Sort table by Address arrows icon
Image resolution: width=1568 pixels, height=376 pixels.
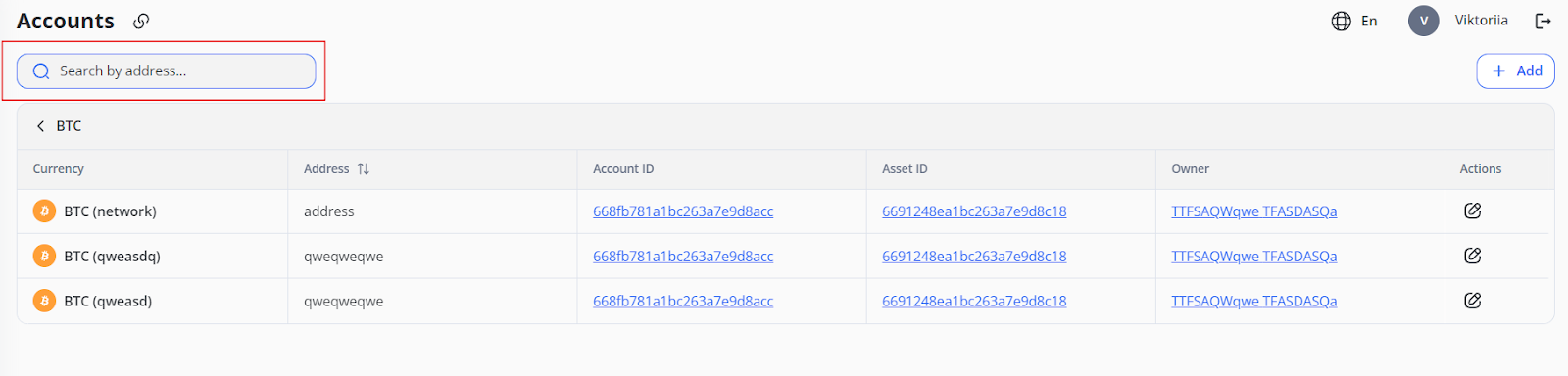pyautogui.click(x=364, y=169)
